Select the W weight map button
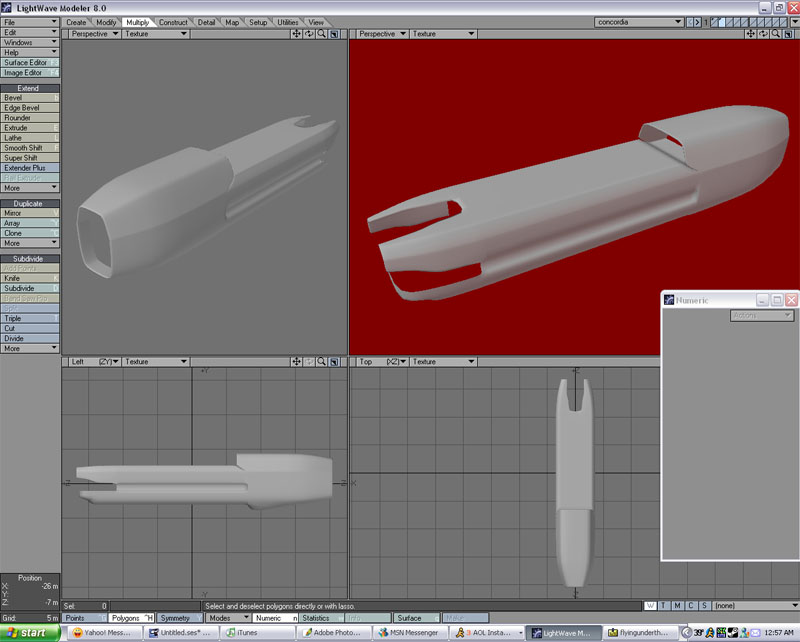 click(650, 605)
